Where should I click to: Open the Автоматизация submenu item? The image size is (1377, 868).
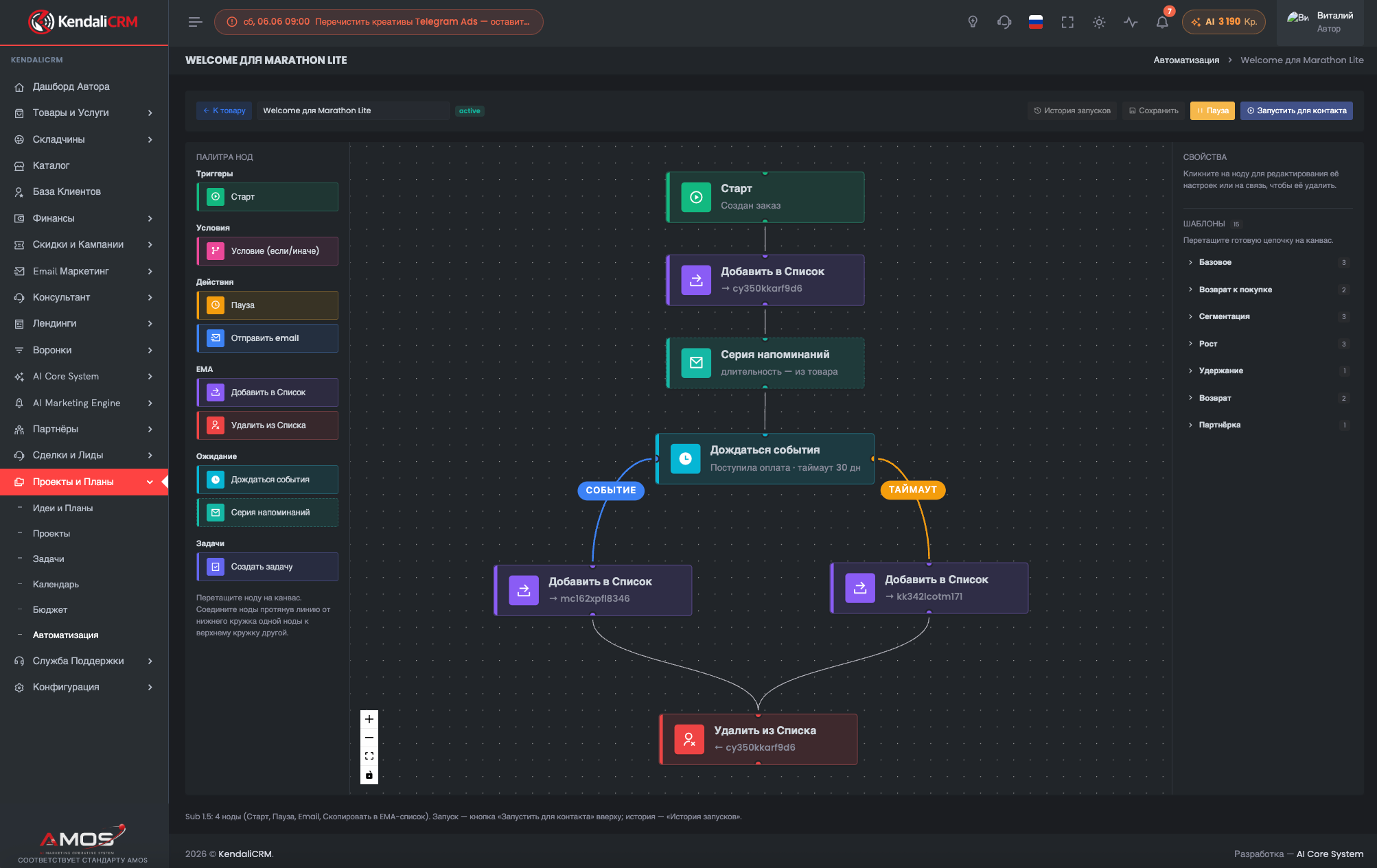pyautogui.click(x=65, y=635)
